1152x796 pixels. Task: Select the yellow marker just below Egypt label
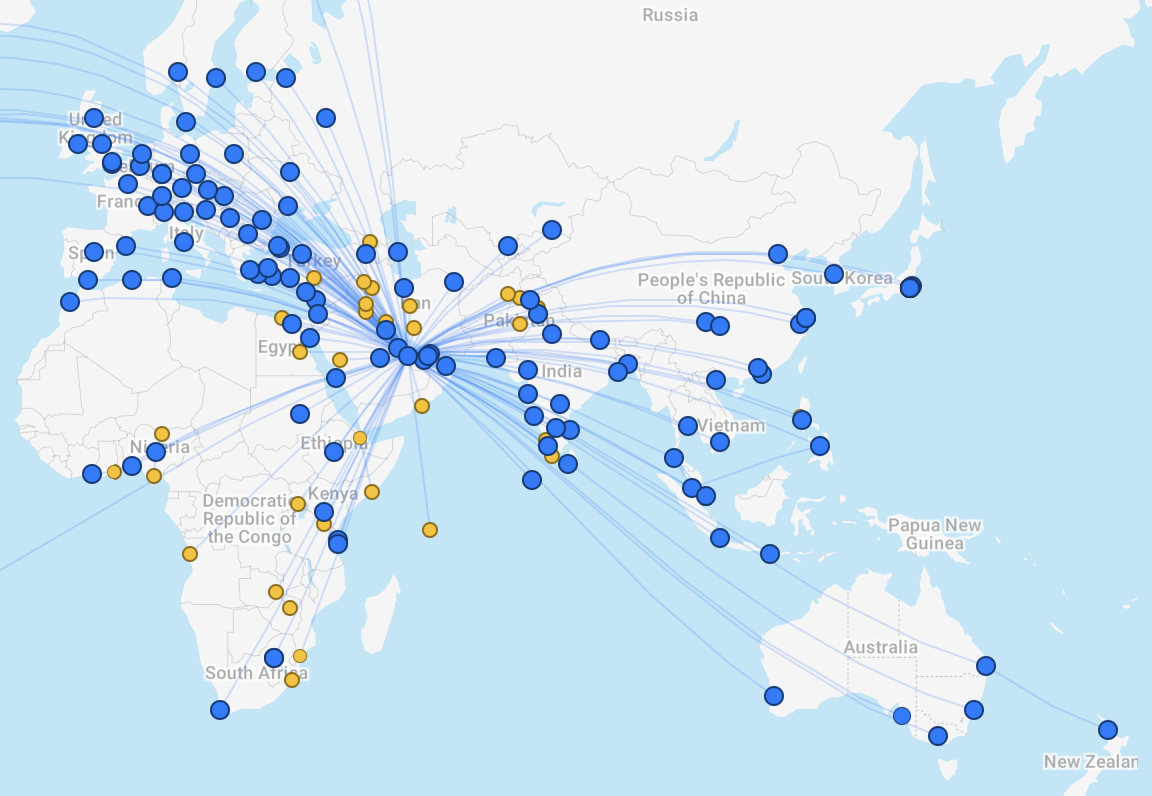pyautogui.click(x=300, y=352)
